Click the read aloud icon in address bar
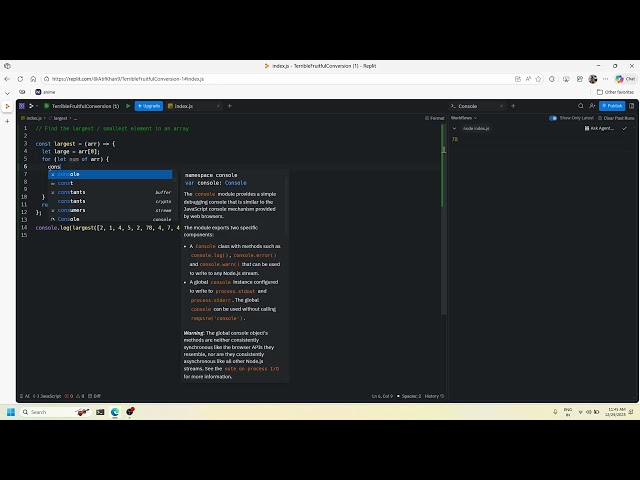Viewport: 640px width, 480px height. [528, 79]
